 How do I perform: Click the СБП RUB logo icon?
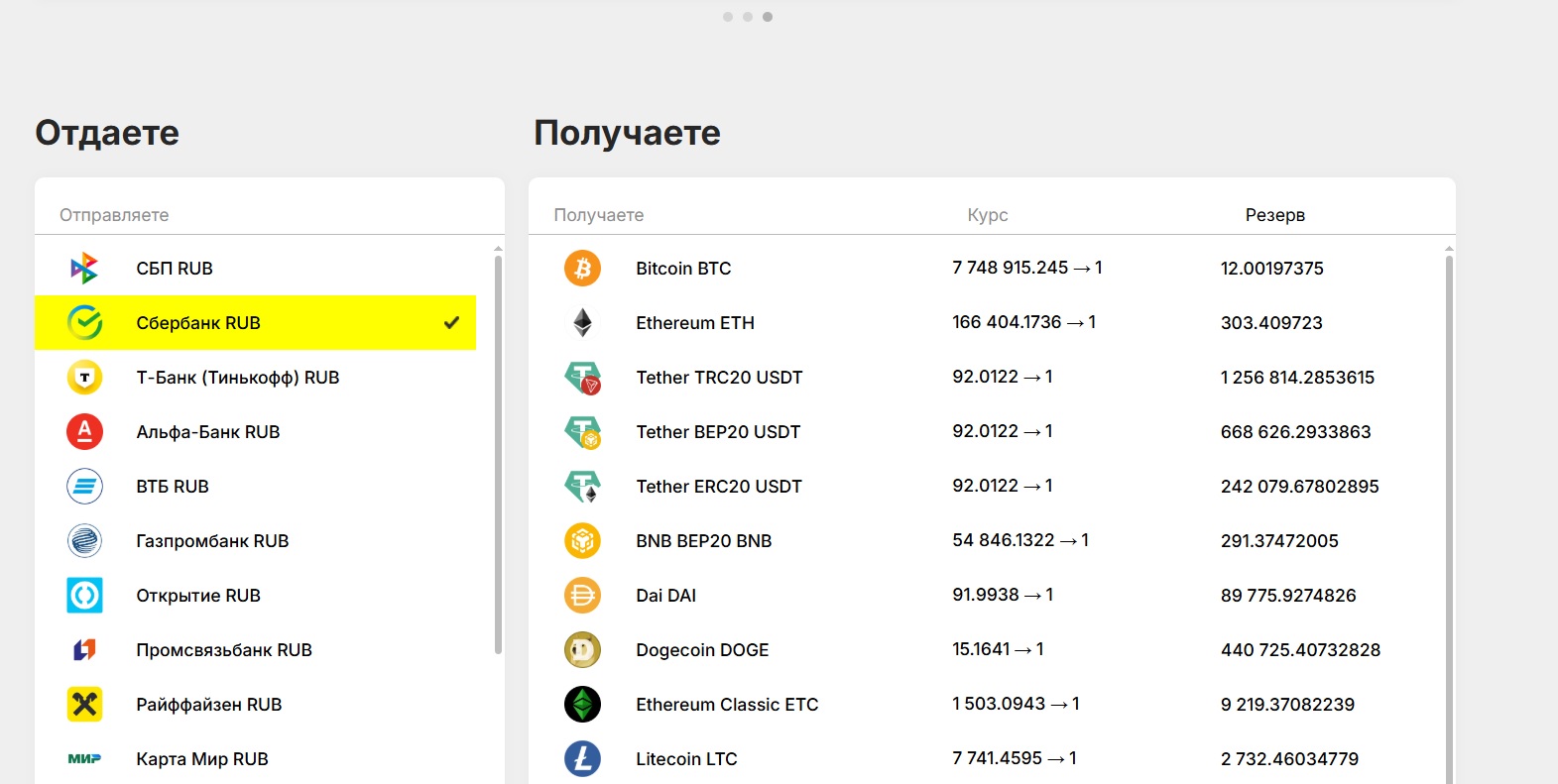point(84,269)
